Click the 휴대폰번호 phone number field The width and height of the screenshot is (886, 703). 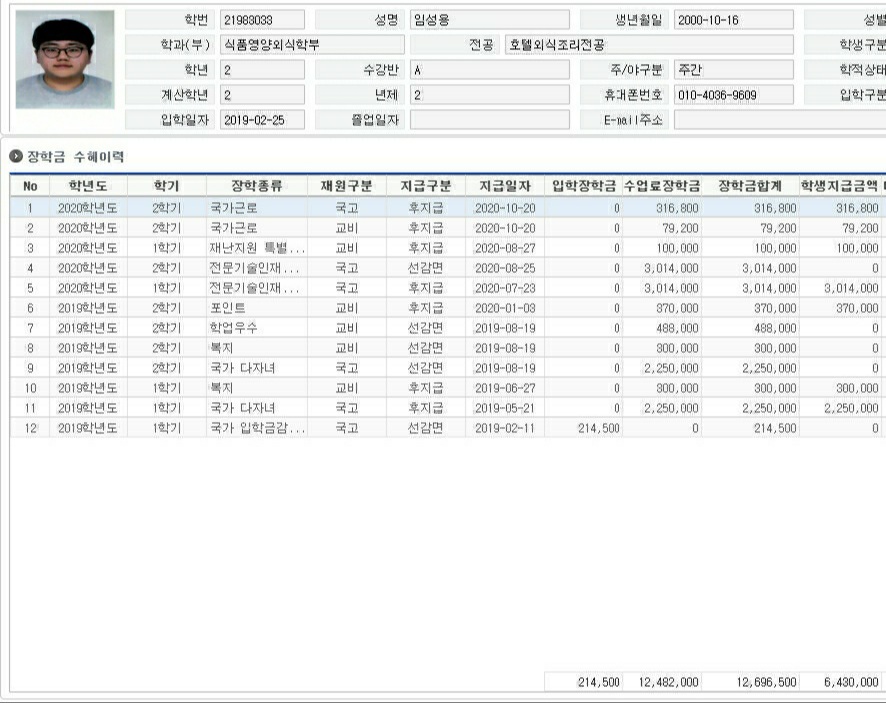pos(733,95)
